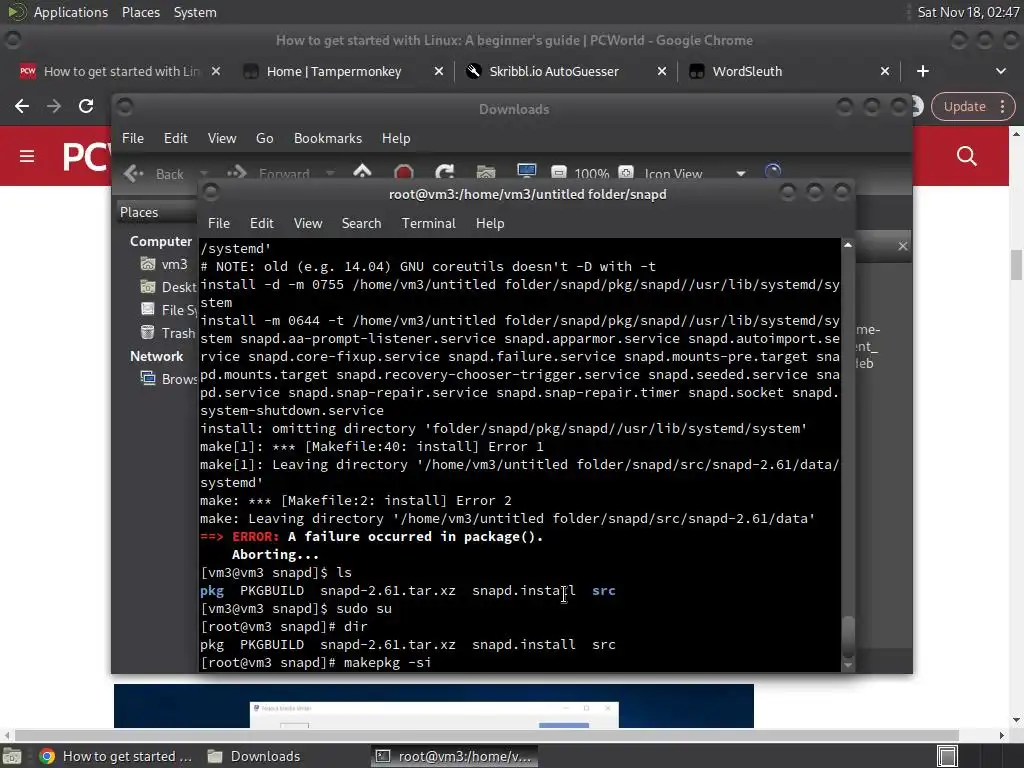This screenshot has height=768, width=1024.
Task: Open the Places menu in top panel
Action: (141, 12)
